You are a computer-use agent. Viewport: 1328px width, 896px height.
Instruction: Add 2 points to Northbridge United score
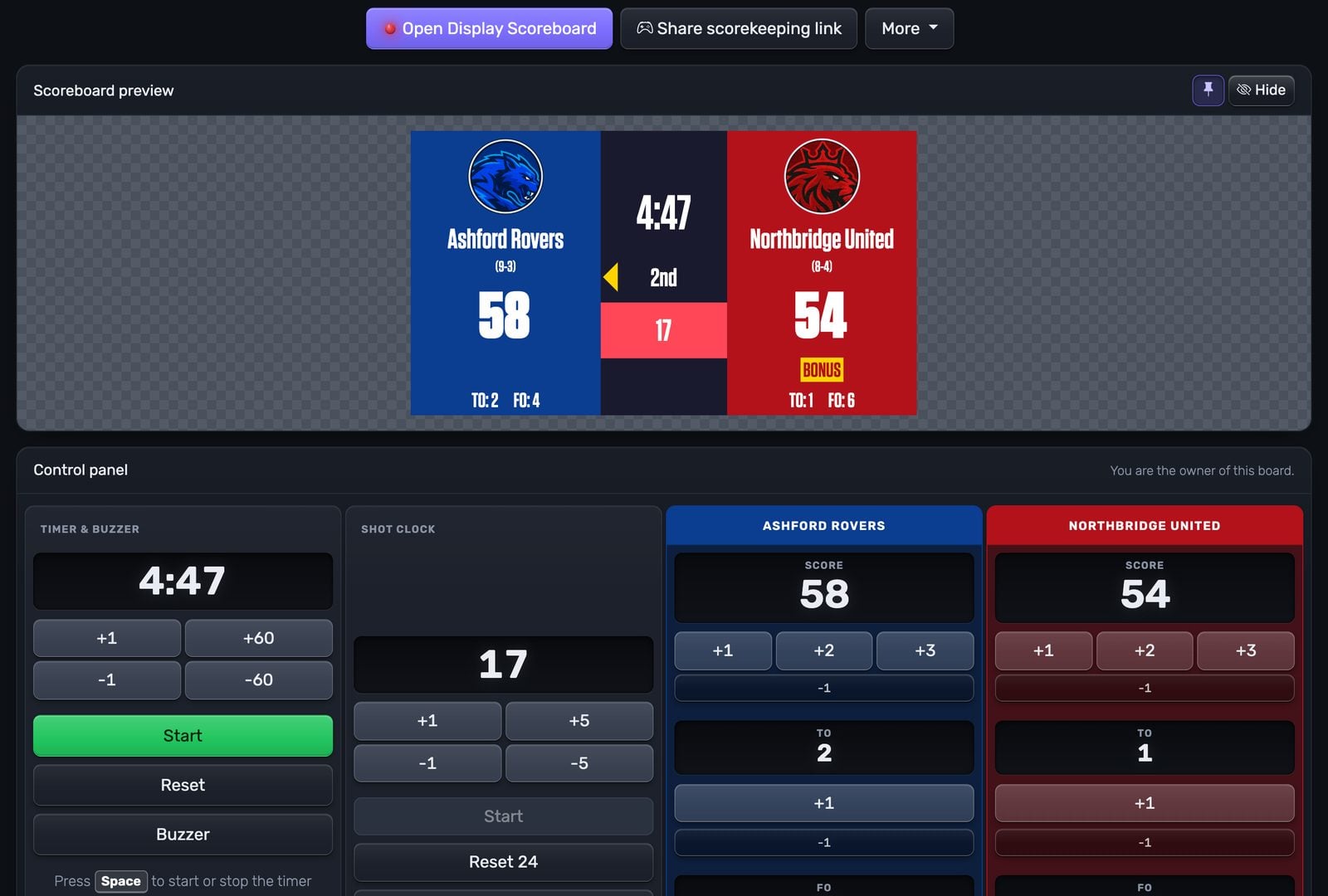click(1145, 650)
